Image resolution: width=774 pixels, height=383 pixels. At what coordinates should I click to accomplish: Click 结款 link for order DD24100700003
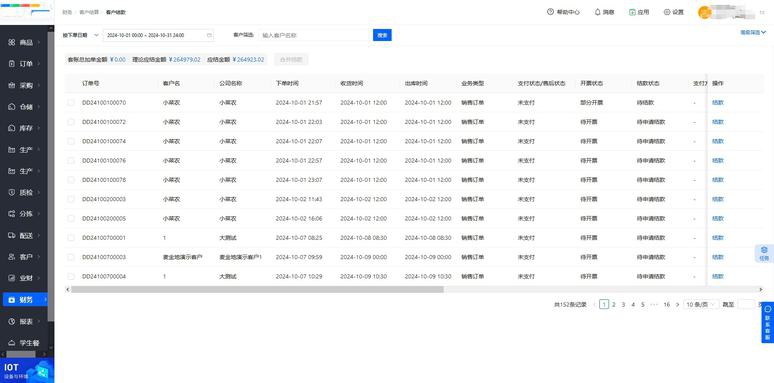[718, 257]
